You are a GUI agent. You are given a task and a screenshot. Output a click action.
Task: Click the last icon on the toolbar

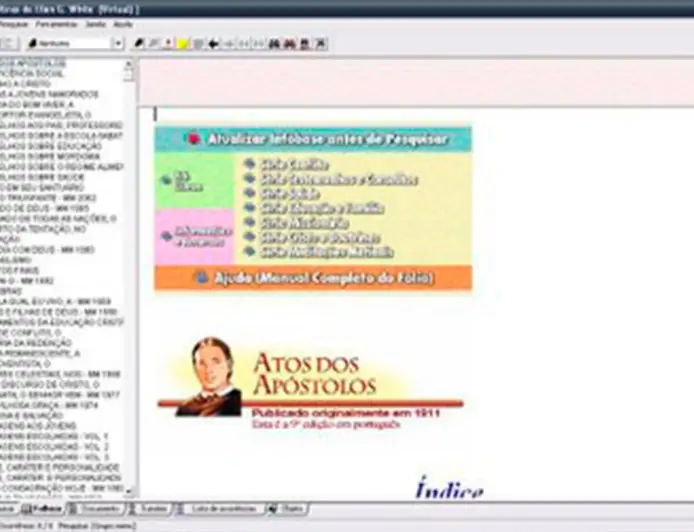click(x=321, y=44)
